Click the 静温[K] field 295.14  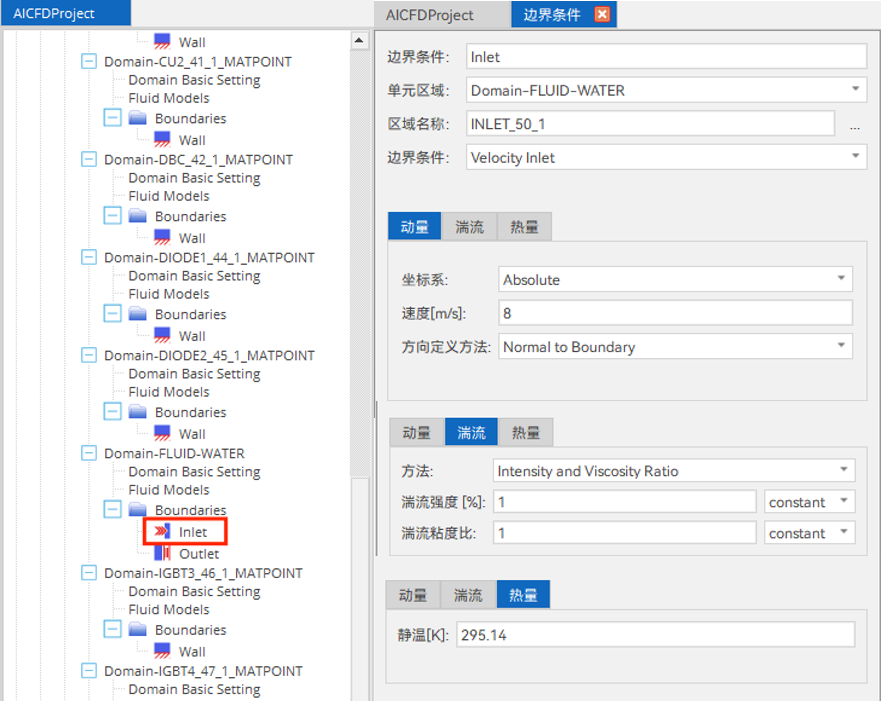tap(655, 635)
